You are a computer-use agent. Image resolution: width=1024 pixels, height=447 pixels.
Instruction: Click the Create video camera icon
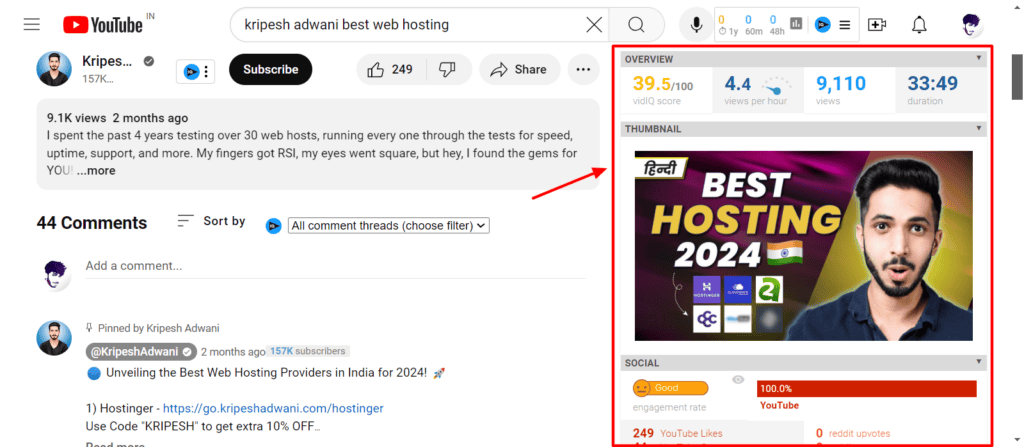pos(877,24)
